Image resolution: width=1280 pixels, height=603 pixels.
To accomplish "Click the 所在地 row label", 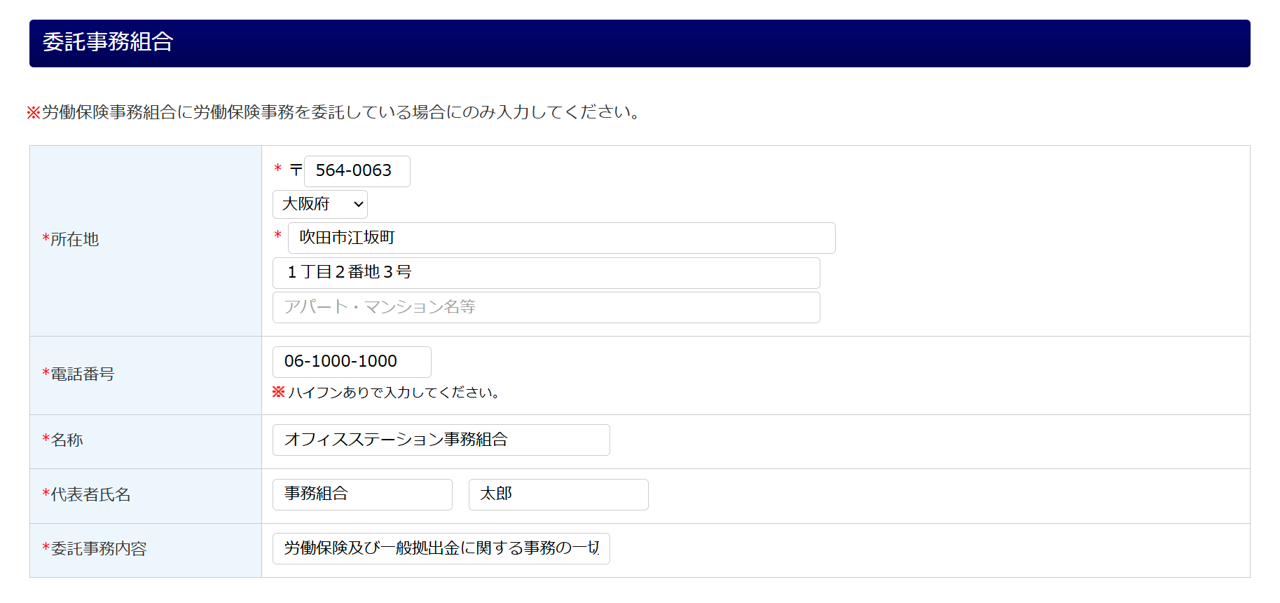I will (x=74, y=240).
